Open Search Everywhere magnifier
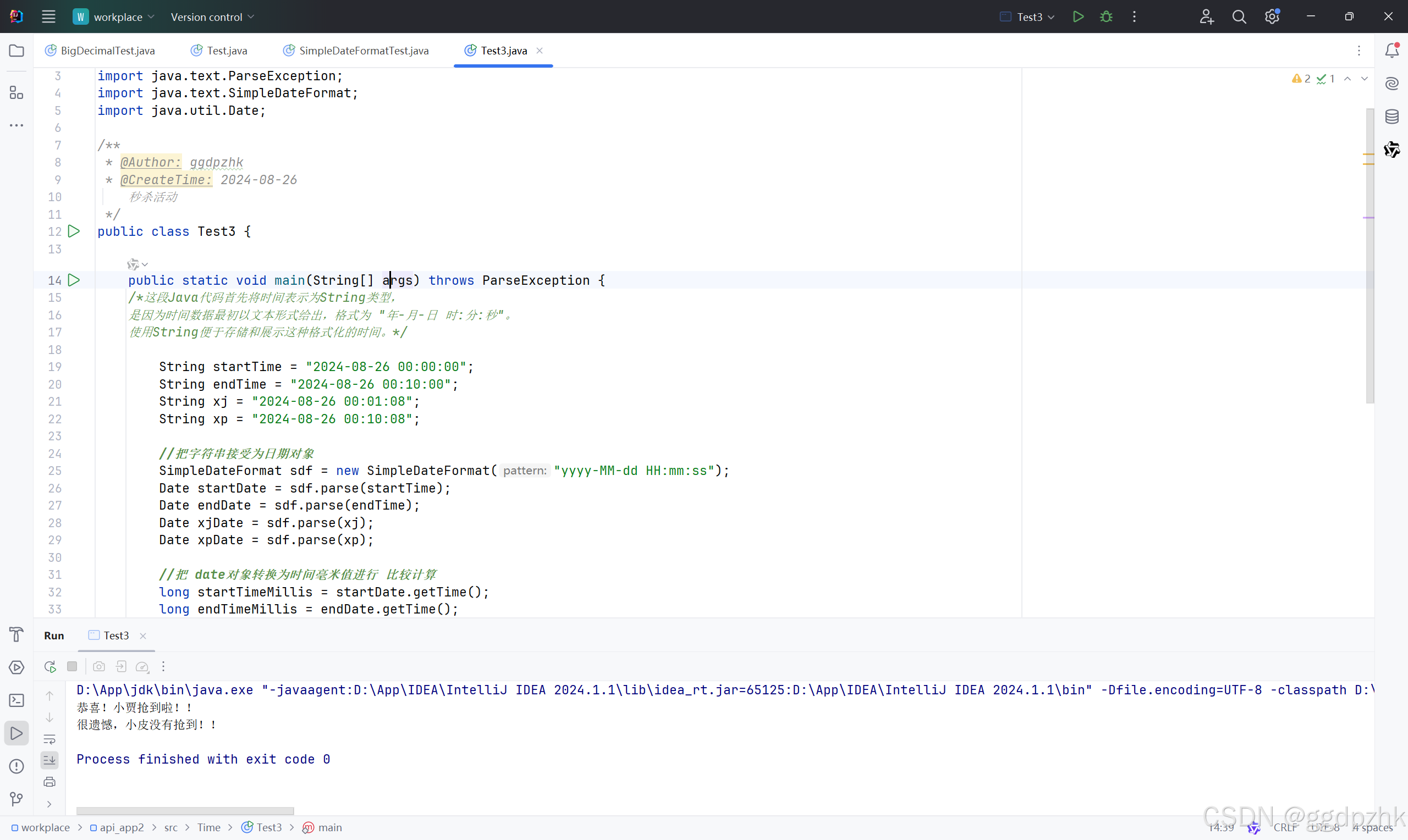 1239,17
